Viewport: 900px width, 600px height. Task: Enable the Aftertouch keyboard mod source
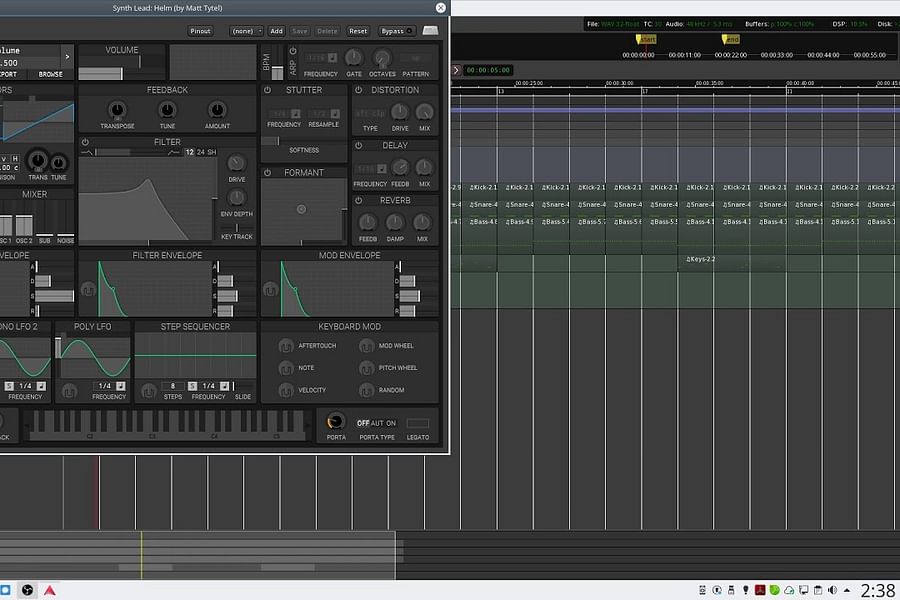285,346
